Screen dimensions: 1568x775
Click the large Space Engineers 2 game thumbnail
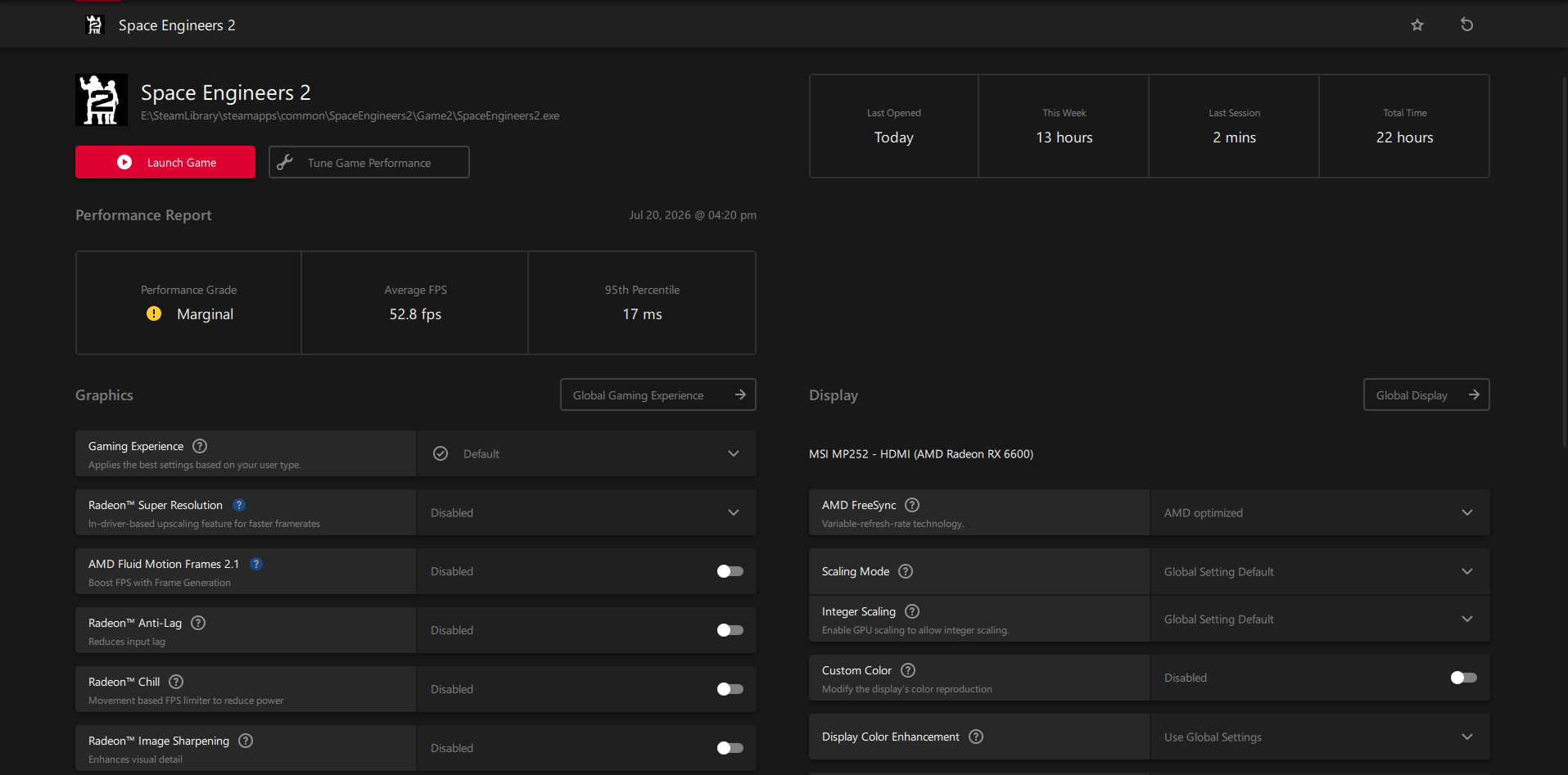click(102, 100)
